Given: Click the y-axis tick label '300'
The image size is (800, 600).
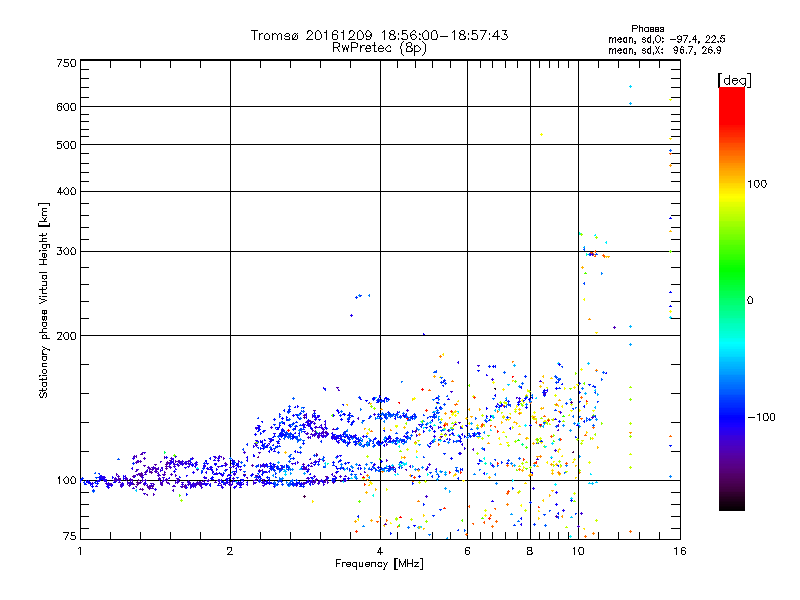Looking at the screenshot, I should coord(67,251).
